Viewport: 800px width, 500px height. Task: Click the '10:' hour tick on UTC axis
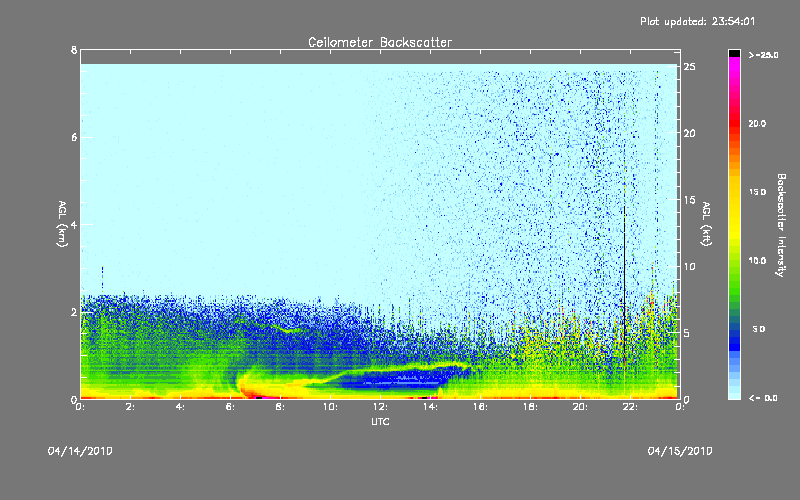click(x=330, y=407)
